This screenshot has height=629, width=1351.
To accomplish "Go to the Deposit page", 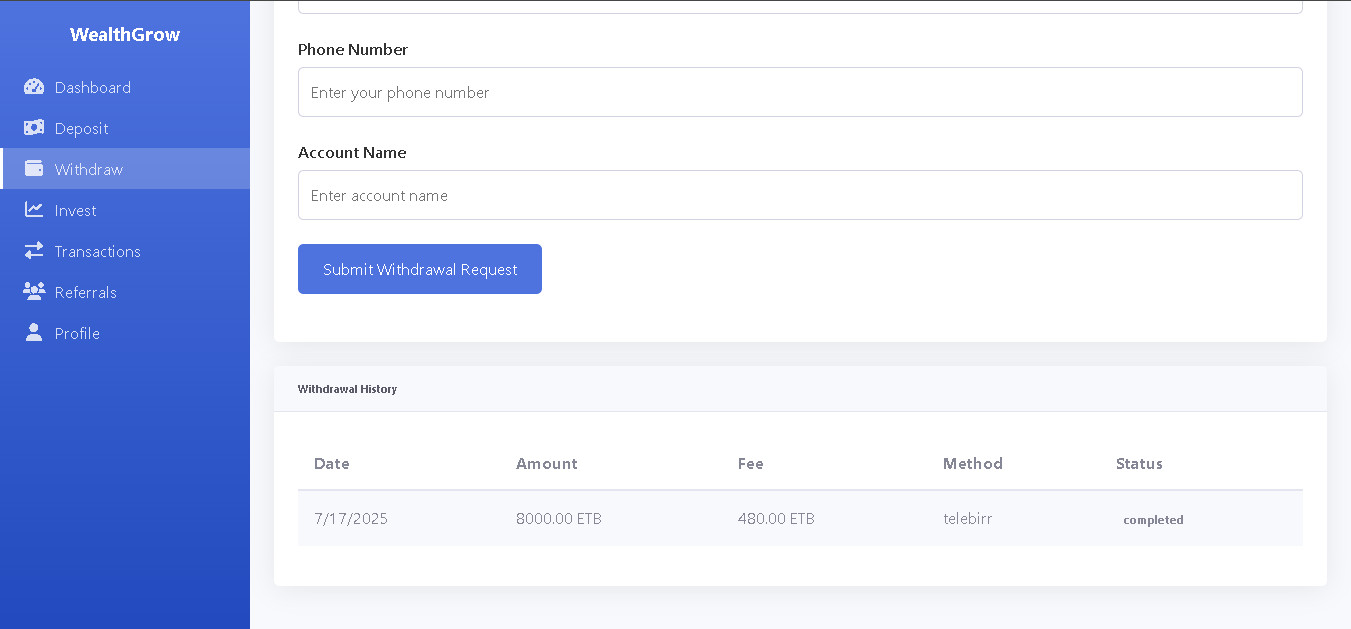I will pos(125,128).
